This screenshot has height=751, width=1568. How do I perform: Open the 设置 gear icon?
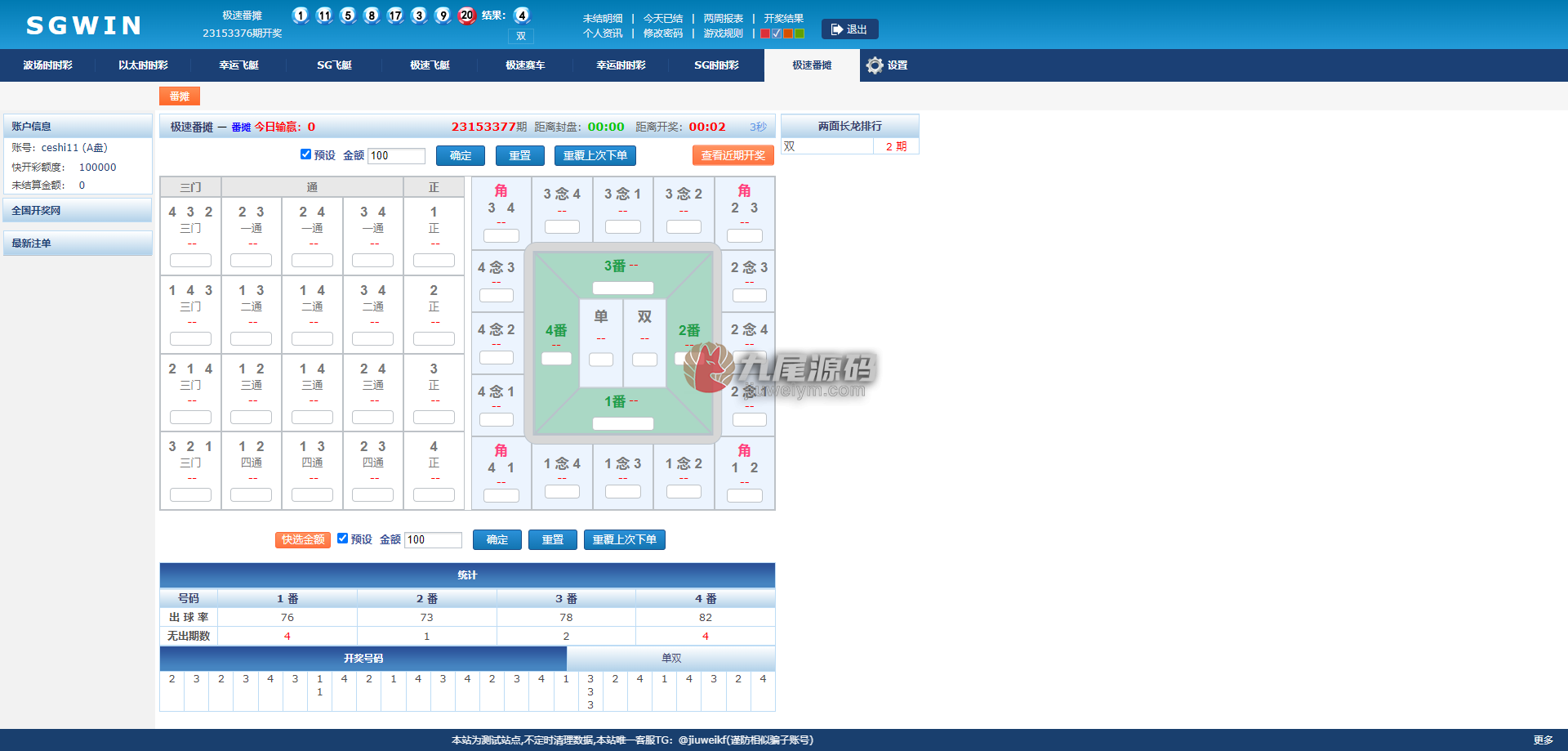(875, 65)
